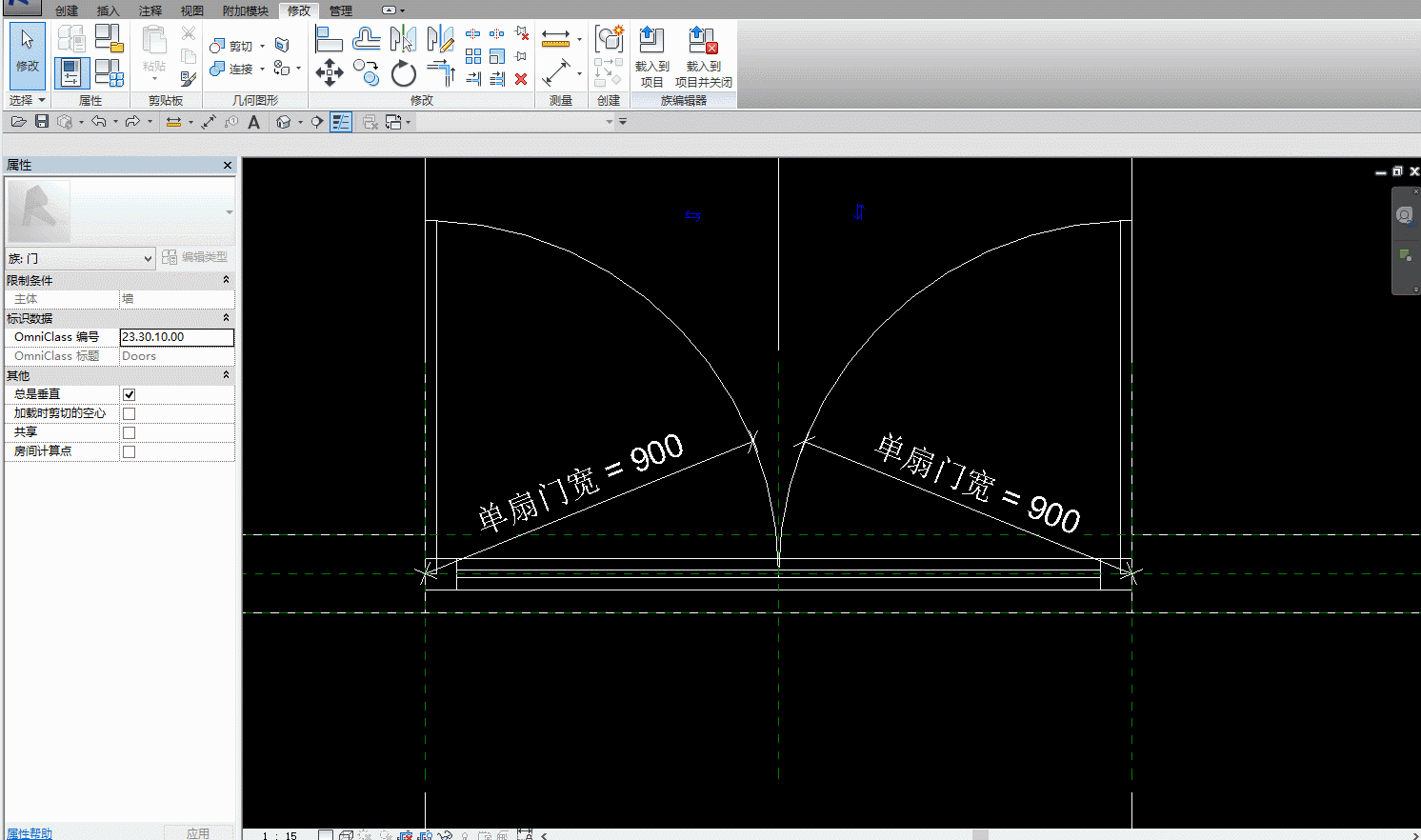The height and width of the screenshot is (840, 1421).
Task: Collapse the 限制条件 section
Action: pos(226,280)
